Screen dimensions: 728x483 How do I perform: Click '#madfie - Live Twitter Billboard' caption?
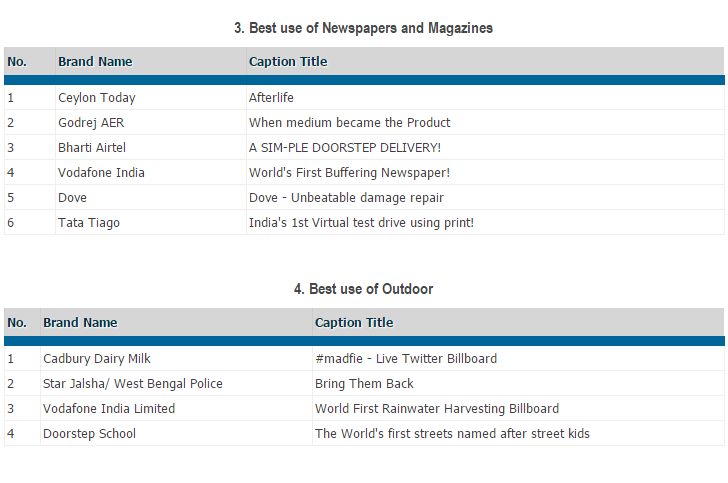pyautogui.click(x=405, y=359)
